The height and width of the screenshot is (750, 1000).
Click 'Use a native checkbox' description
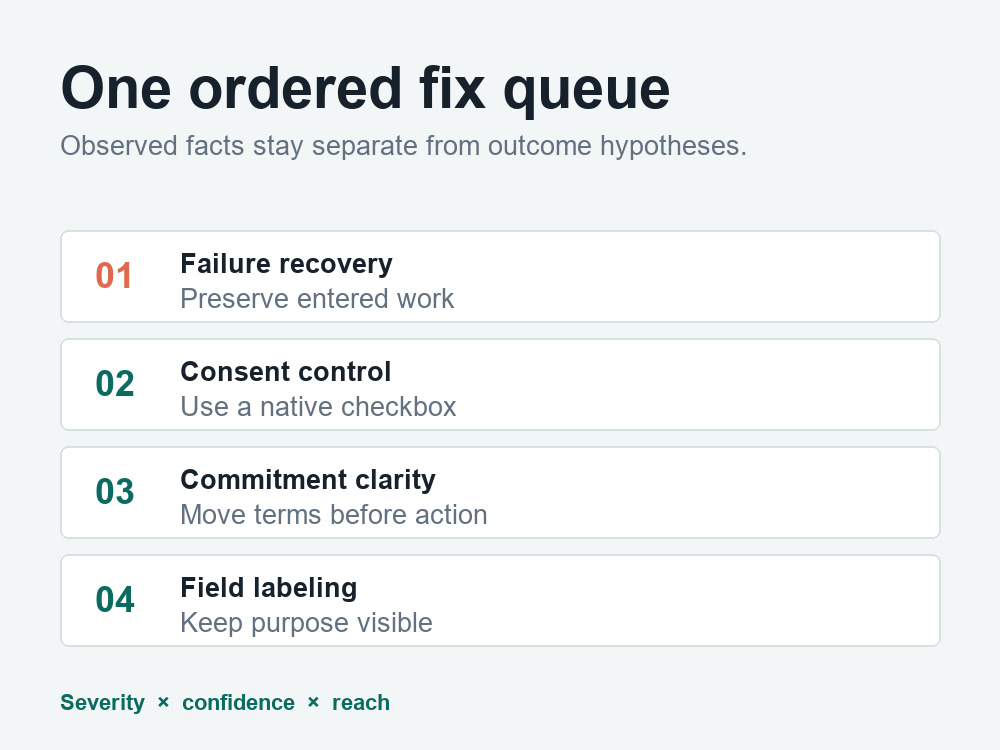(318, 406)
